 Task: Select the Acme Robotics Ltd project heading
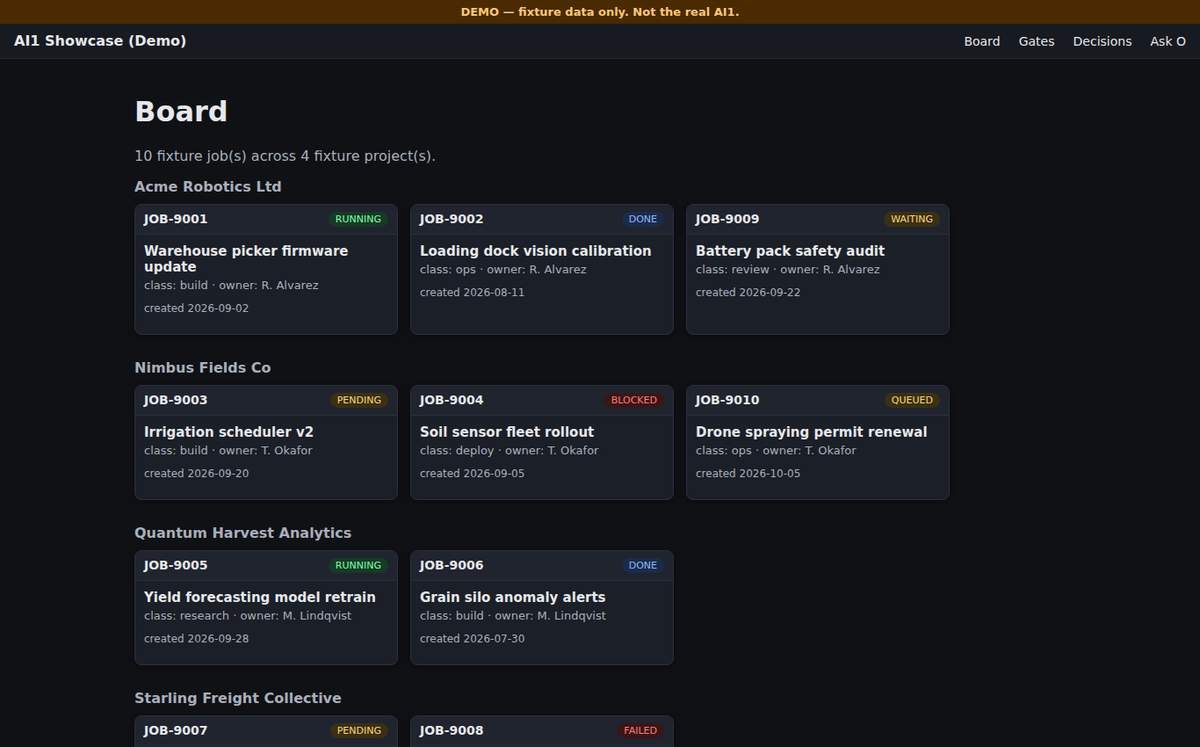(208, 186)
